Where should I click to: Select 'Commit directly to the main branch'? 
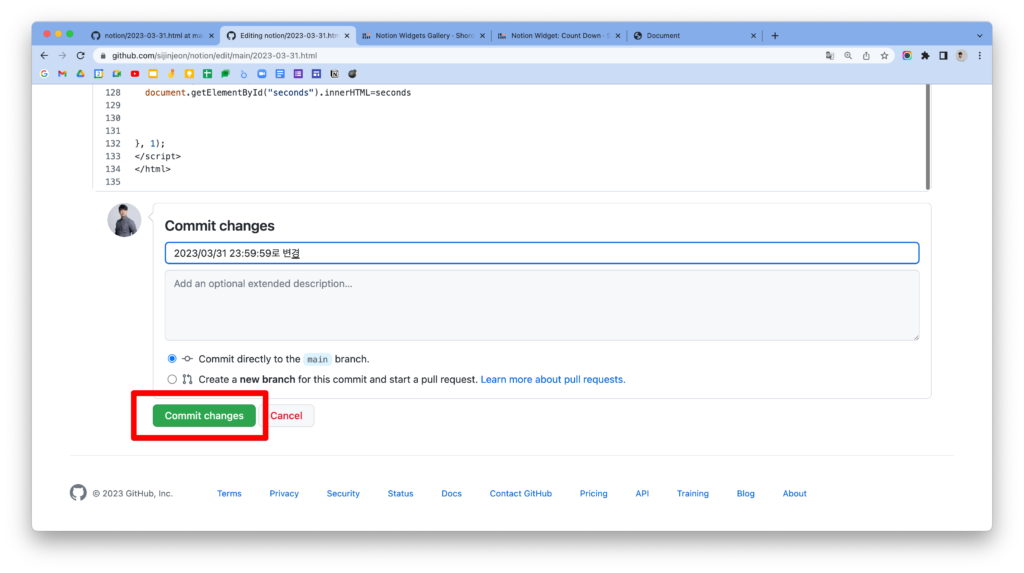pyautogui.click(x=172, y=359)
